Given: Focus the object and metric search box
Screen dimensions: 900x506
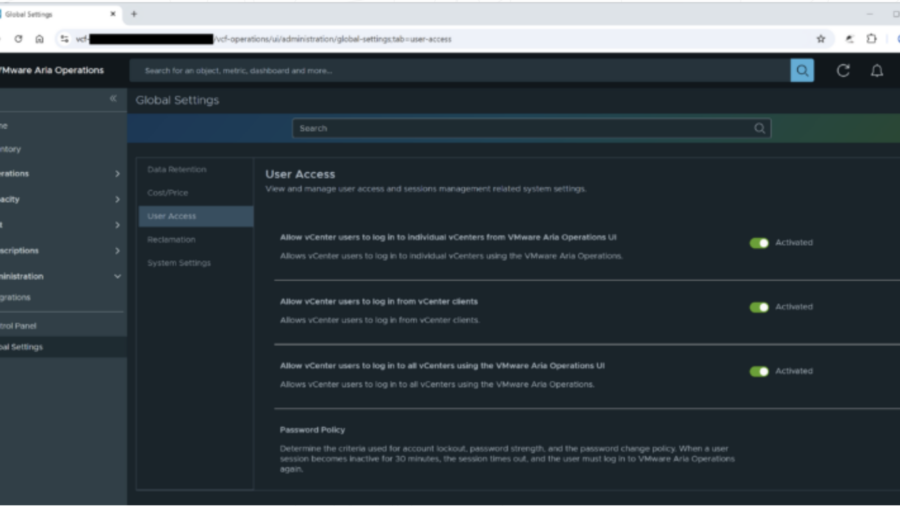Looking at the screenshot, I should 460,71.
